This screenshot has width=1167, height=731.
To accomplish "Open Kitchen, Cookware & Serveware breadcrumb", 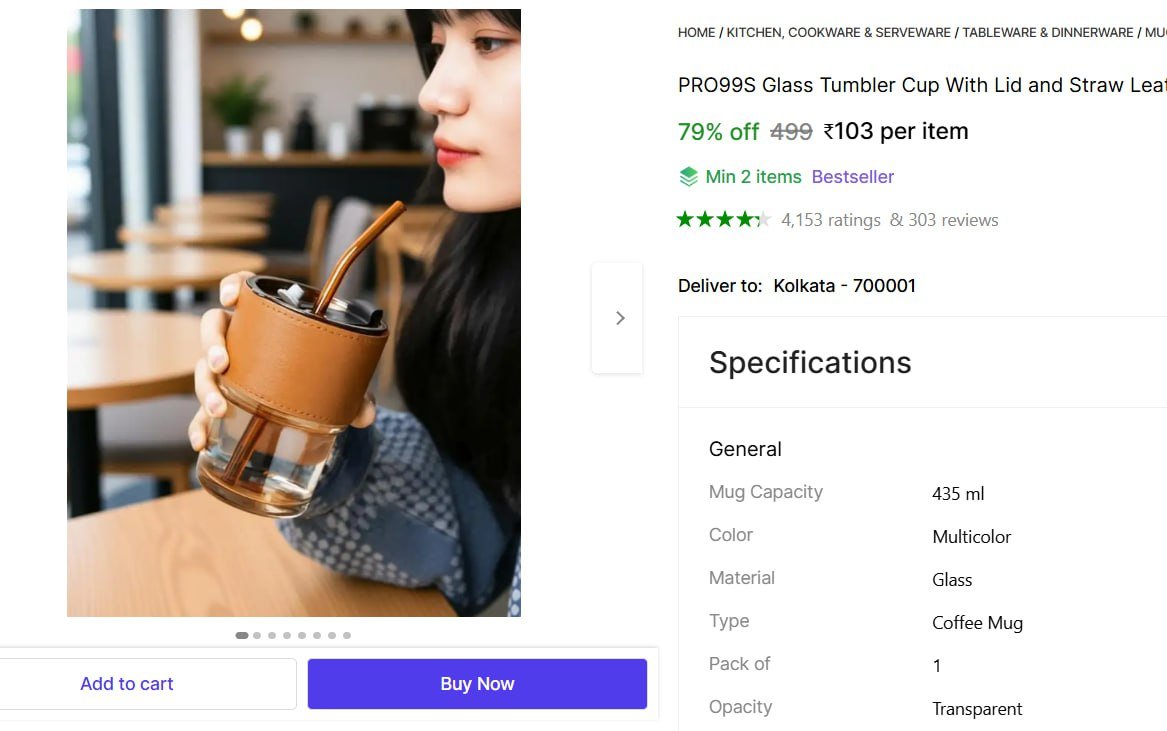I will click(838, 33).
